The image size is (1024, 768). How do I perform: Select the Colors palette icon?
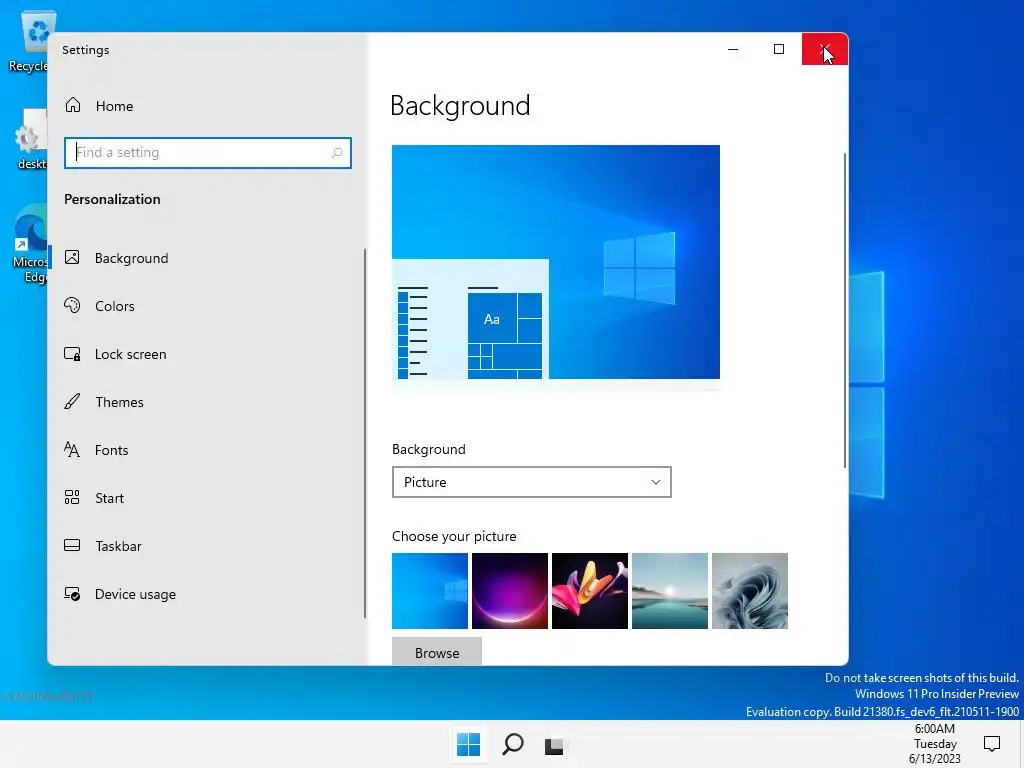tap(72, 305)
